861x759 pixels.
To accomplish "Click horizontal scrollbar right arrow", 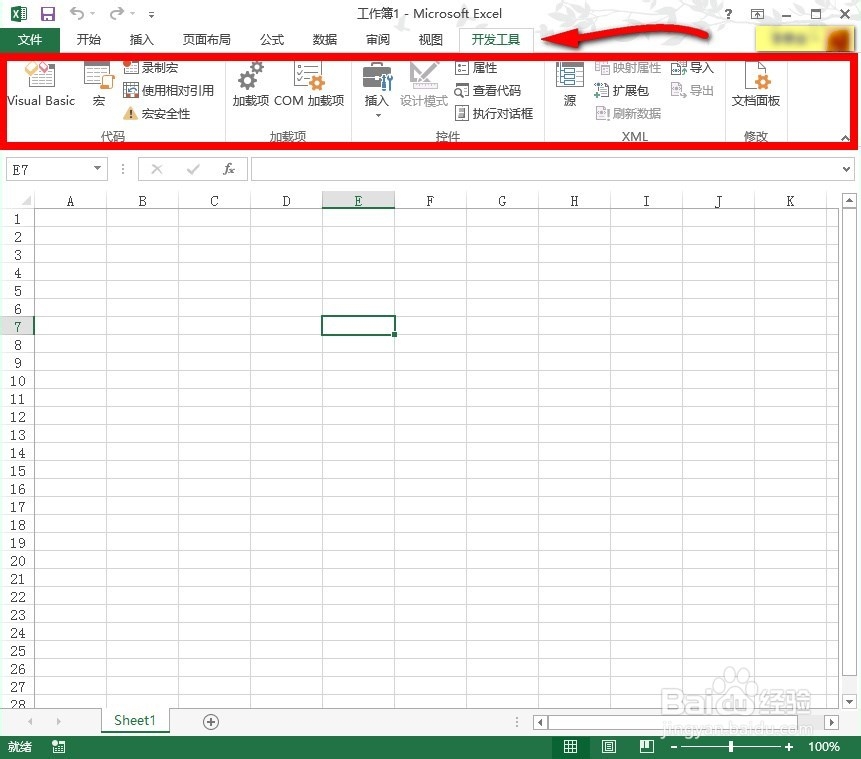I will 831,722.
